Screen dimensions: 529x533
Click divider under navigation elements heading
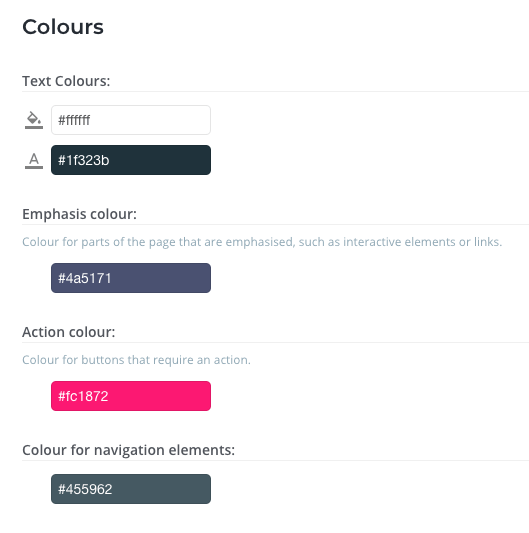point(275,461)
